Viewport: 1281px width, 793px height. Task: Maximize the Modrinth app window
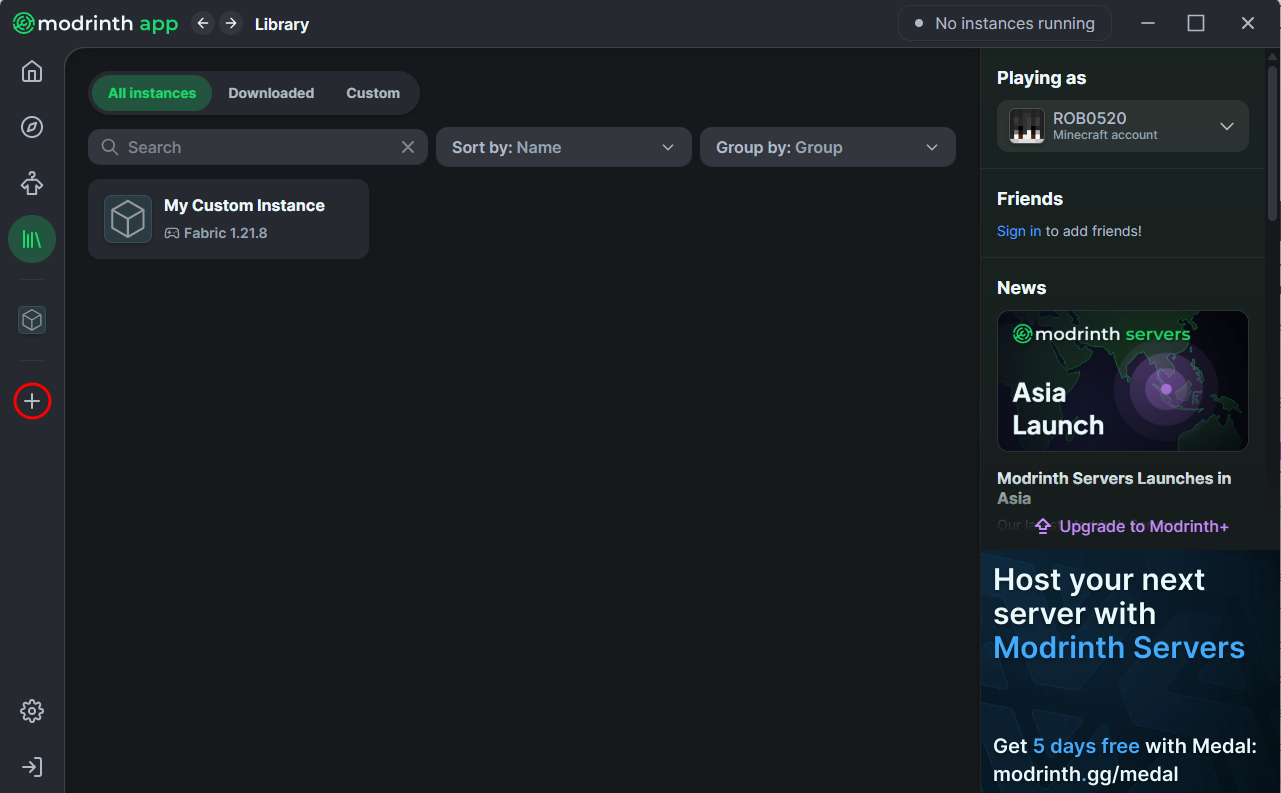pyautogui.click(x=1196, y=23)
